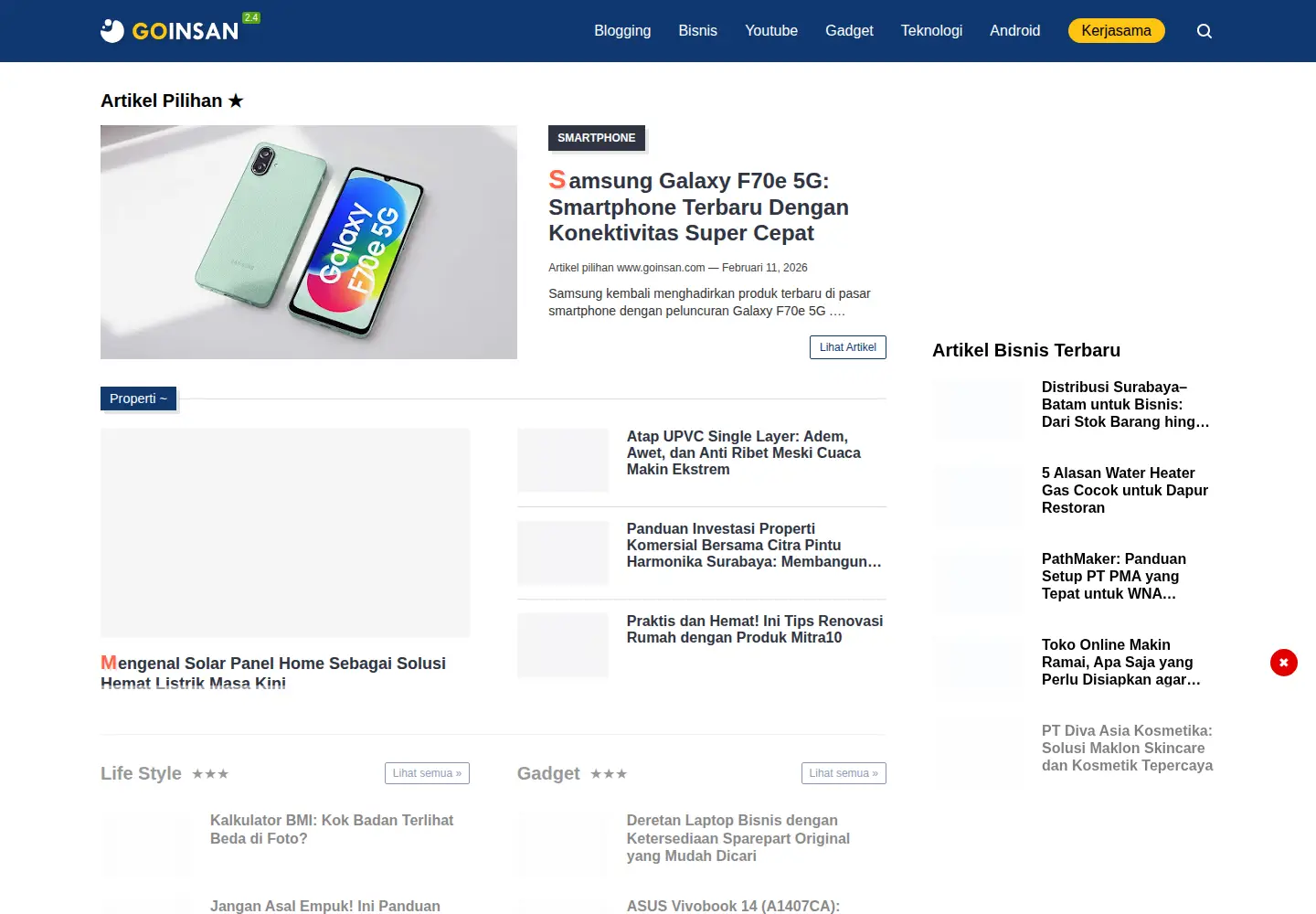Dismiss using the red close button

pyautogui.click(x=1284, y=663)
